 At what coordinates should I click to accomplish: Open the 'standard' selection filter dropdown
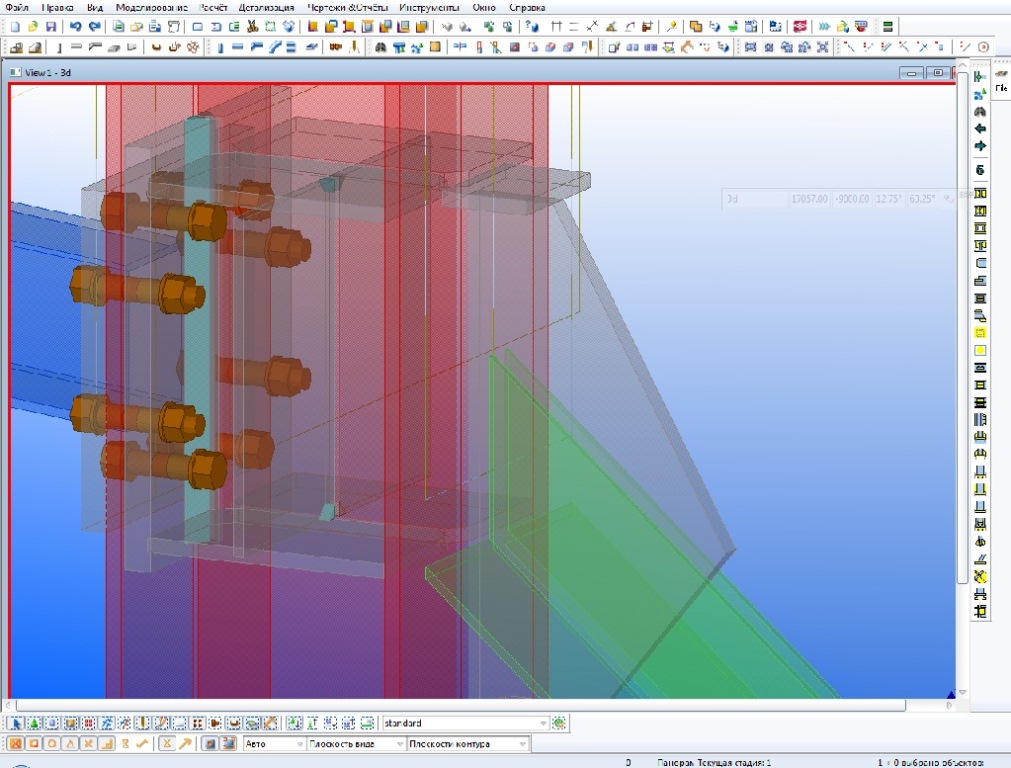click(543, 723)
